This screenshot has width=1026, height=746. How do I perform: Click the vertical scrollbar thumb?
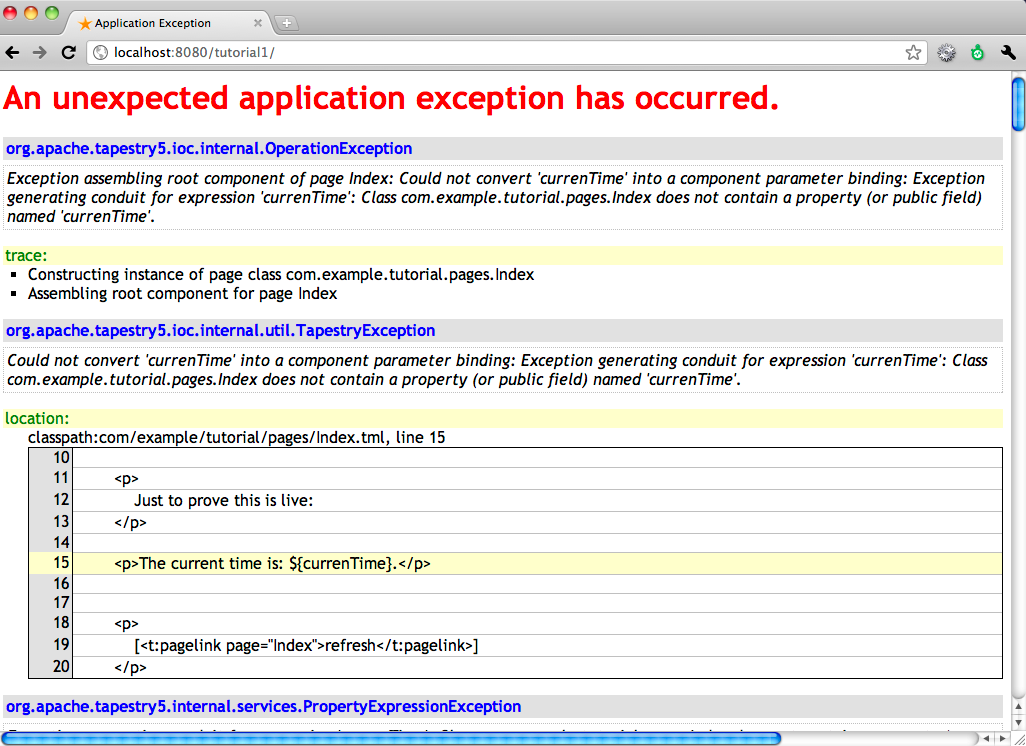click(x=1018, y=104)
